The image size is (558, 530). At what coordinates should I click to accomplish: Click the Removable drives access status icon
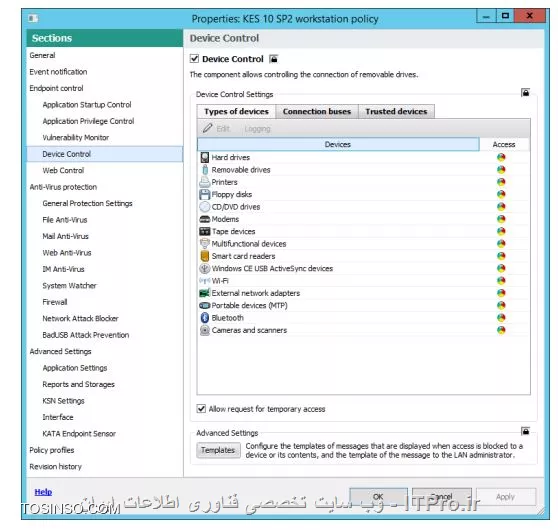[501, 170]
